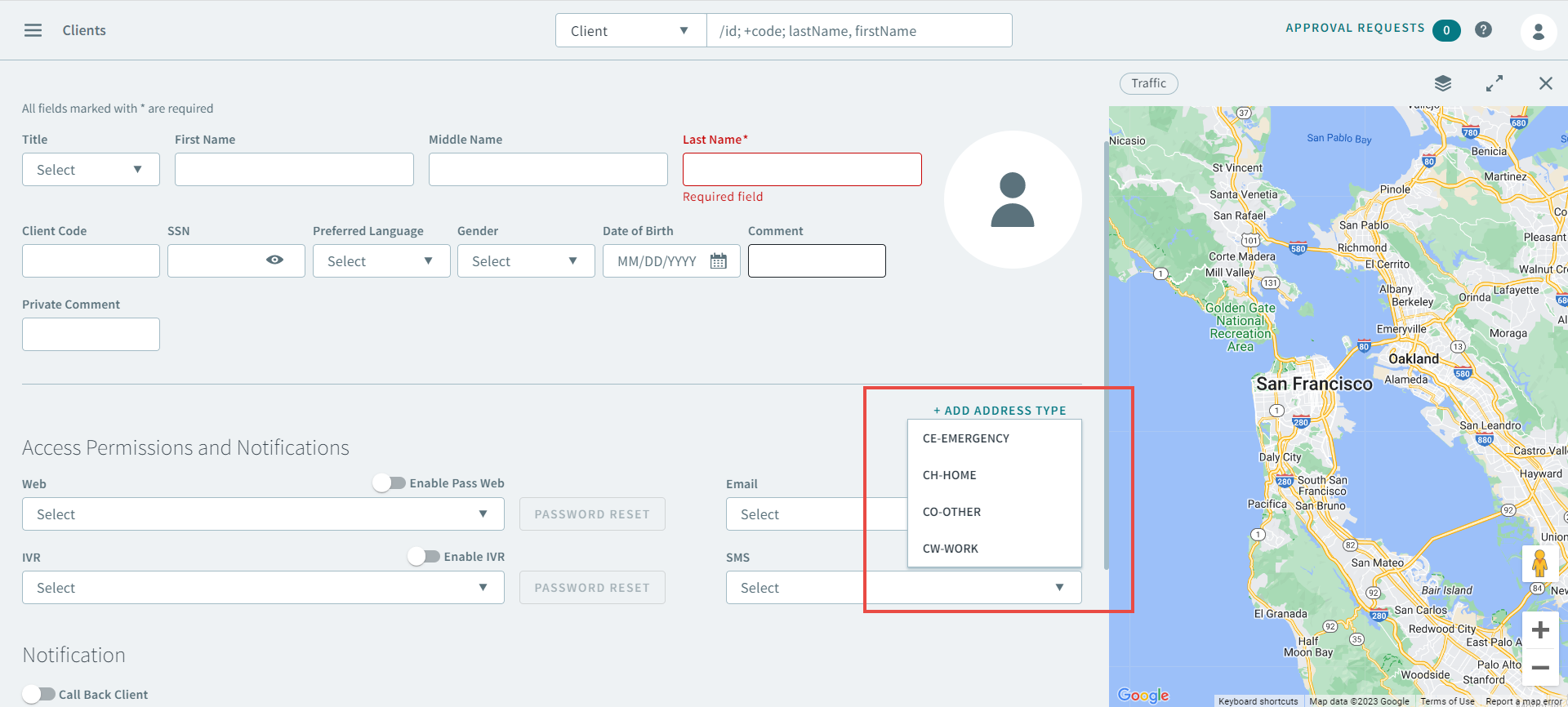The width and height of the screenshot is (1568, 707).
Task: Open the Gender dropdown
Action: coord(526,261)
